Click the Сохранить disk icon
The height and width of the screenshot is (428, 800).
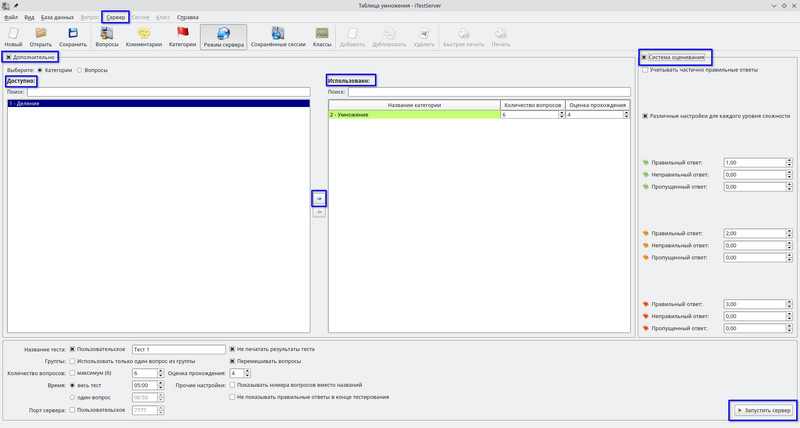[x=72, y=37]
